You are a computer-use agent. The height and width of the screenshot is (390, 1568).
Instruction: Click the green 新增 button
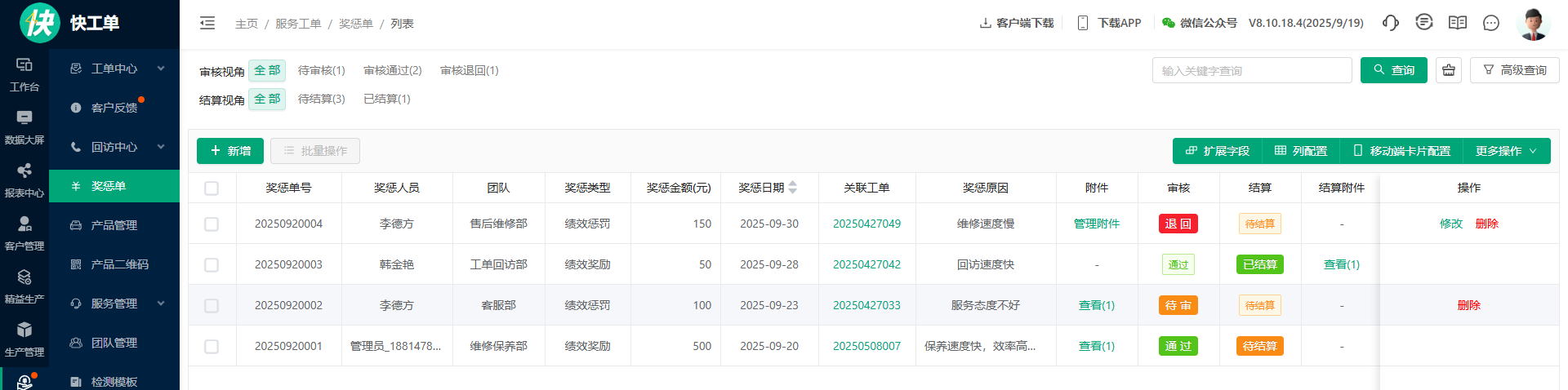coord(230,151)
